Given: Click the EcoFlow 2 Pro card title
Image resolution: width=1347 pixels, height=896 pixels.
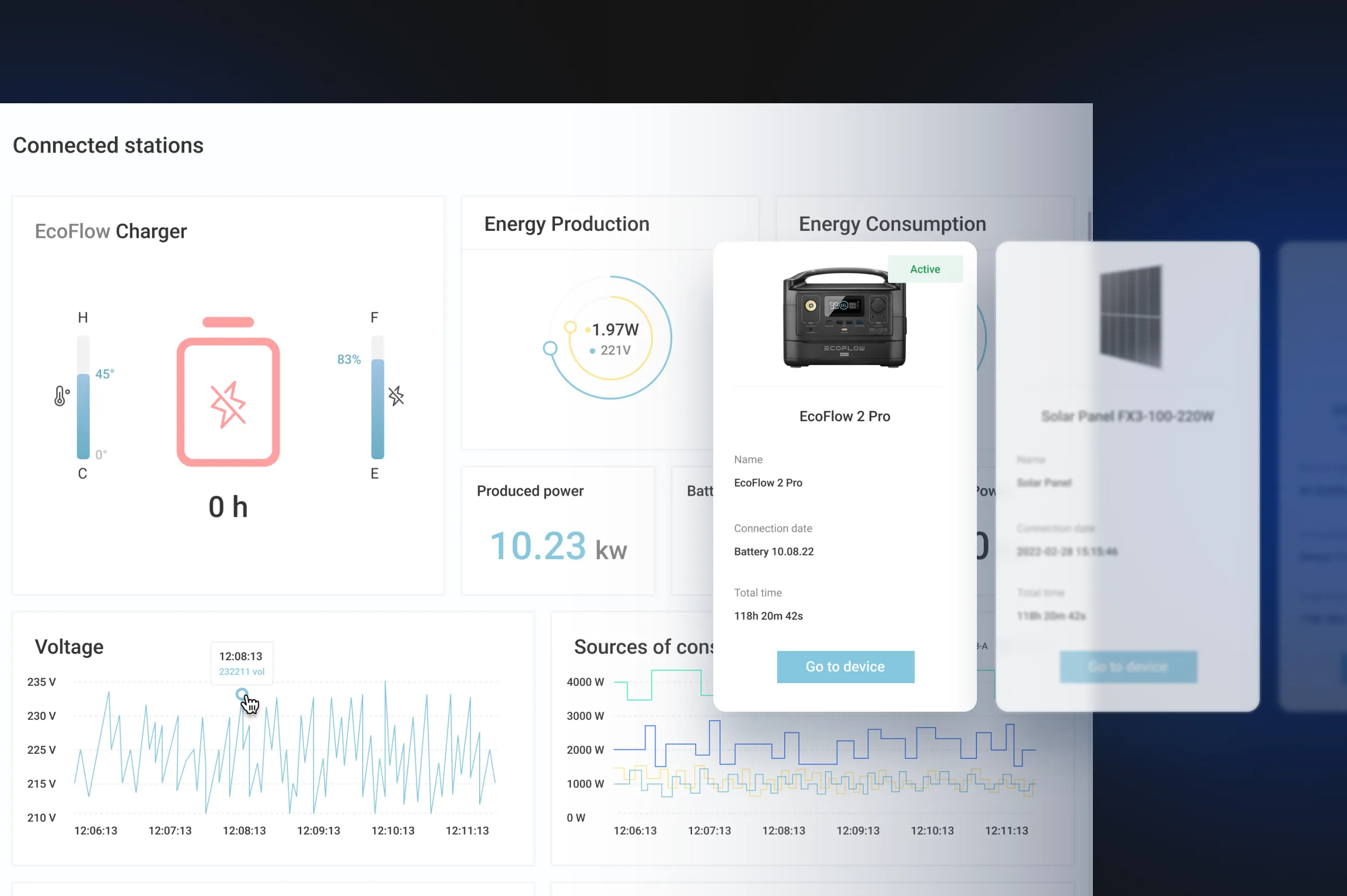Looking at the screenshot, I should pos(844,416).
